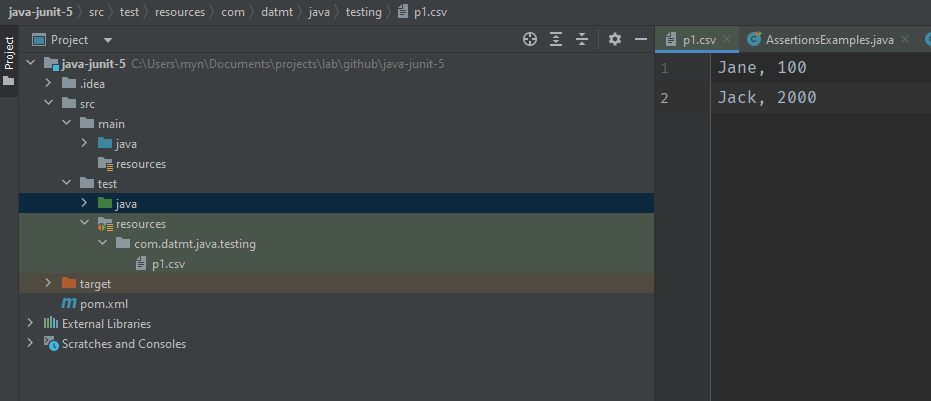Open the Project view dropdown arrow

click(107, 40)
